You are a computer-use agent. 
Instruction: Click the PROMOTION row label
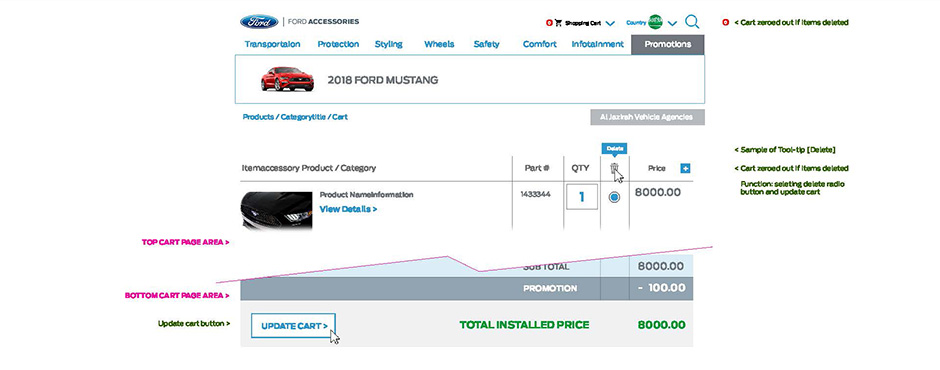pyautogui.click(x=550, y=288)
